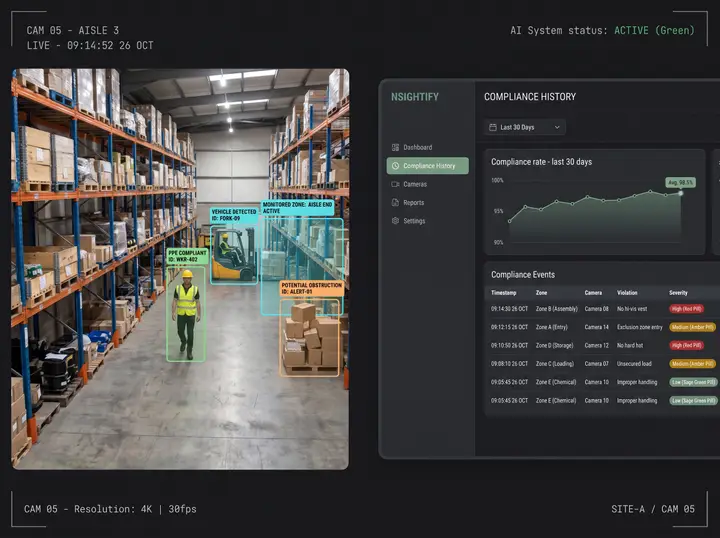This screenshot has width=720, height=538.
Task: Click the 'VEHICLE DETECTED ID: FORK-09' label
Action: pyautogui.click(x=234, y=215)
